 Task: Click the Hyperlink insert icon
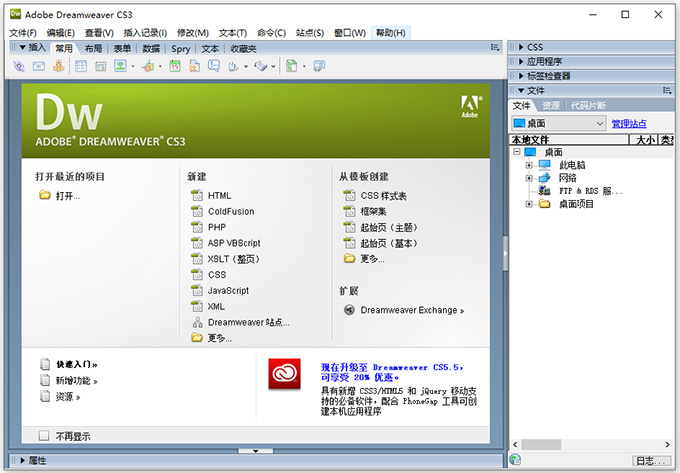[x=19, y=66]
